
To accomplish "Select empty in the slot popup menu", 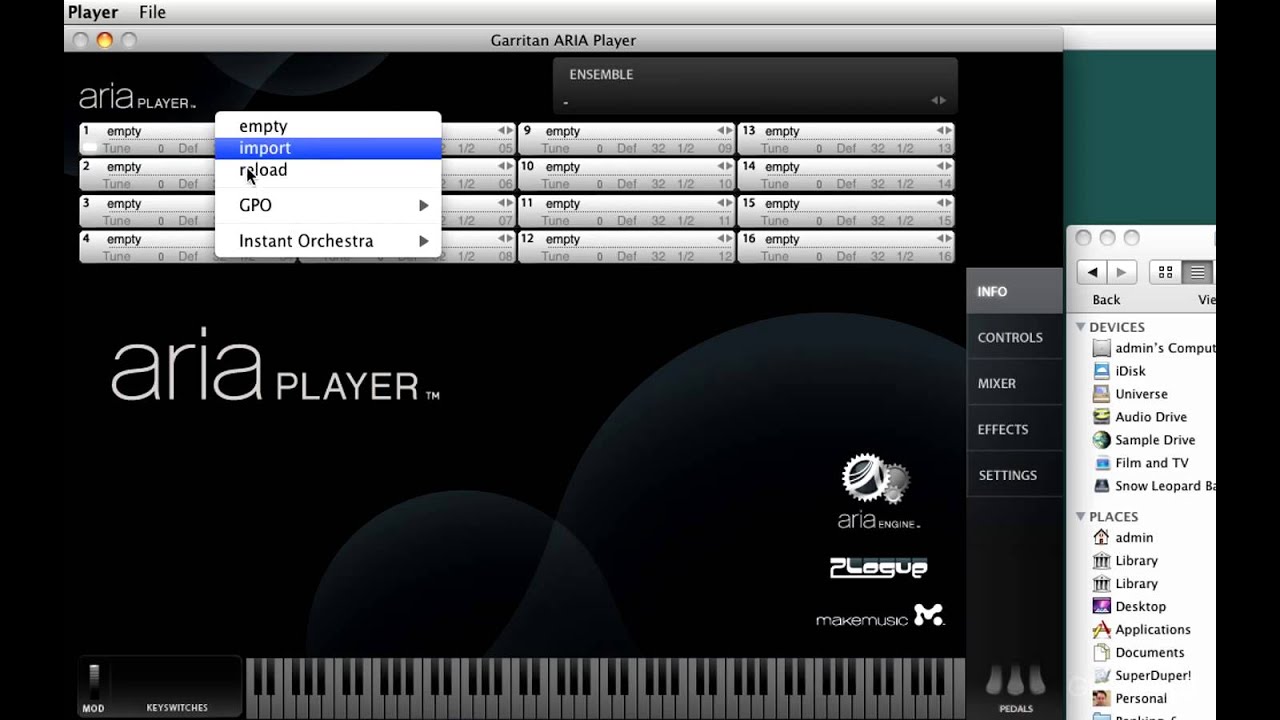I will click(x=328, y=126).
